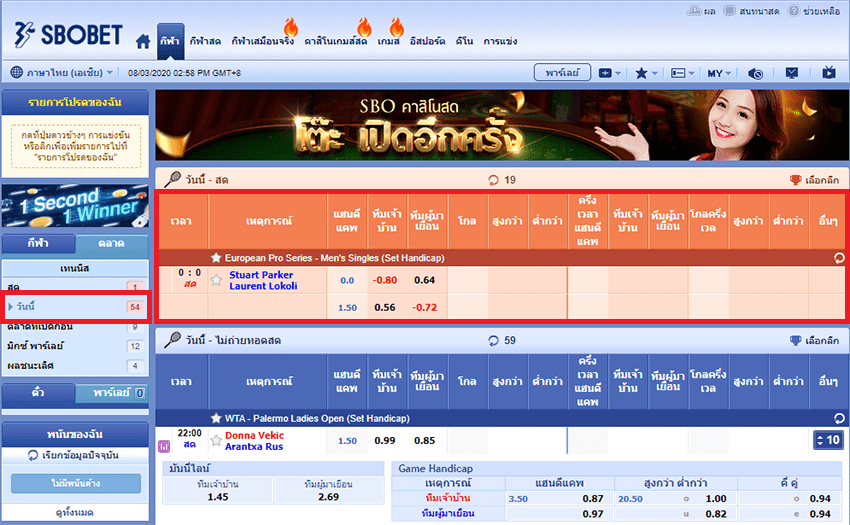This screenshot has width=850, height=525.
Task: Open the ผล results icon link
Action: [702, 11]
